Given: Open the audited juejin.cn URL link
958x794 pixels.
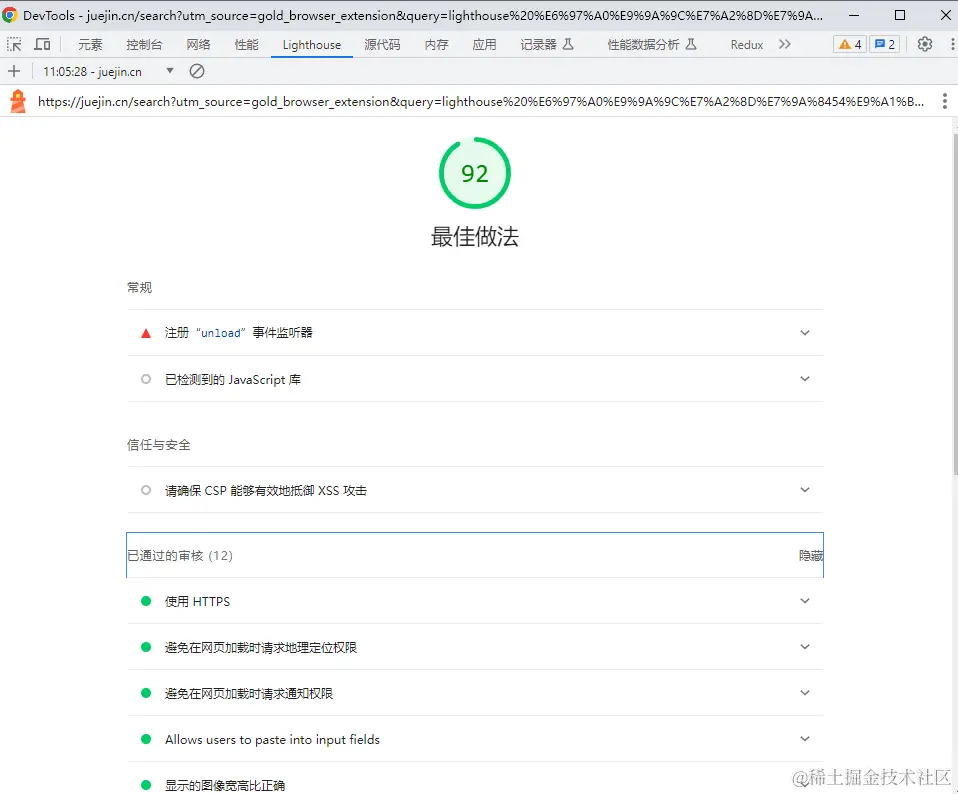Looking at the screenshot, I should click(x=481, y=101).
